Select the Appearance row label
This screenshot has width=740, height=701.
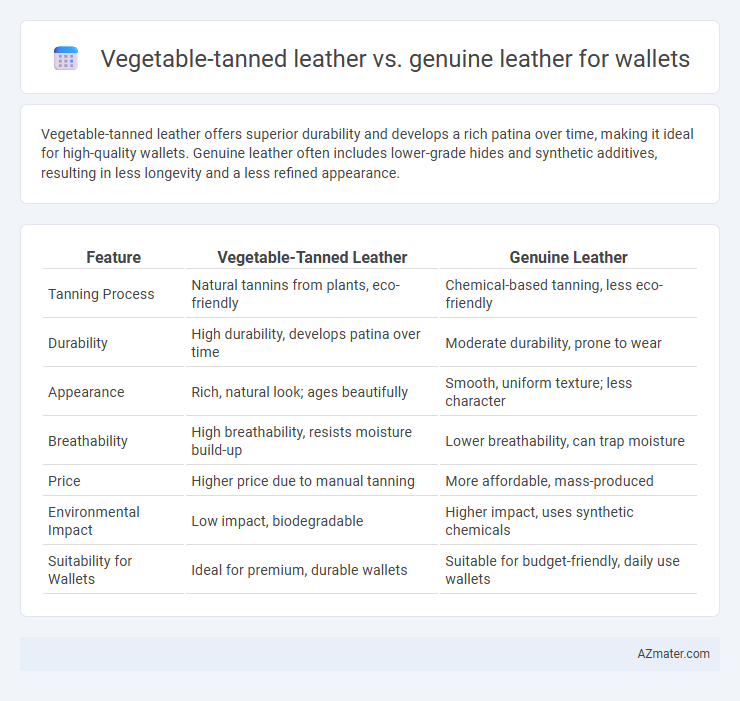[x=86, y=392]
